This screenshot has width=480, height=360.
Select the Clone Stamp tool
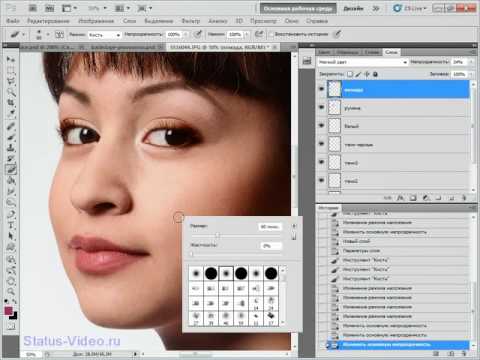[11, 147]
